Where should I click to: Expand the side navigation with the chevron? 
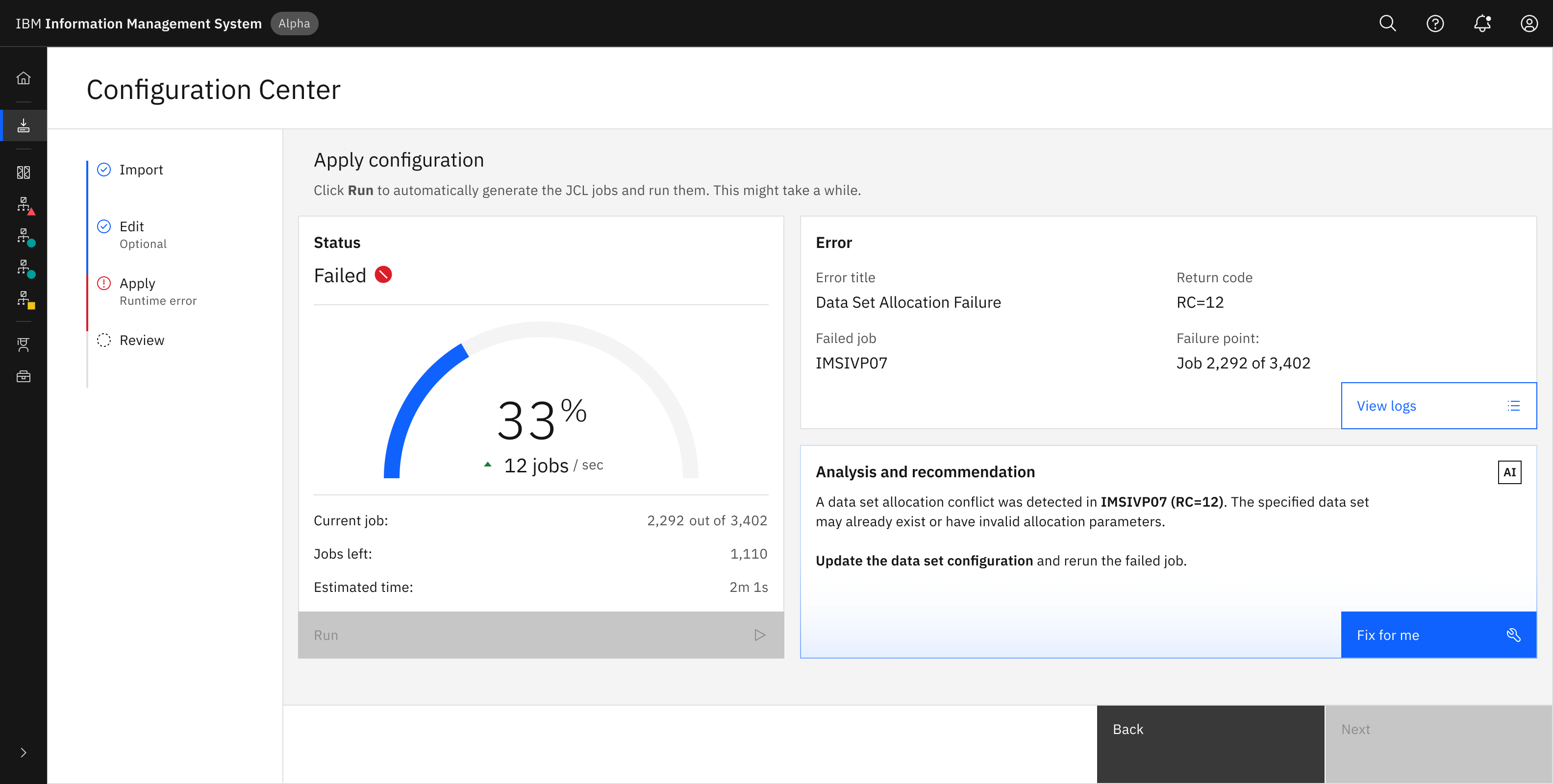[24, 753]
